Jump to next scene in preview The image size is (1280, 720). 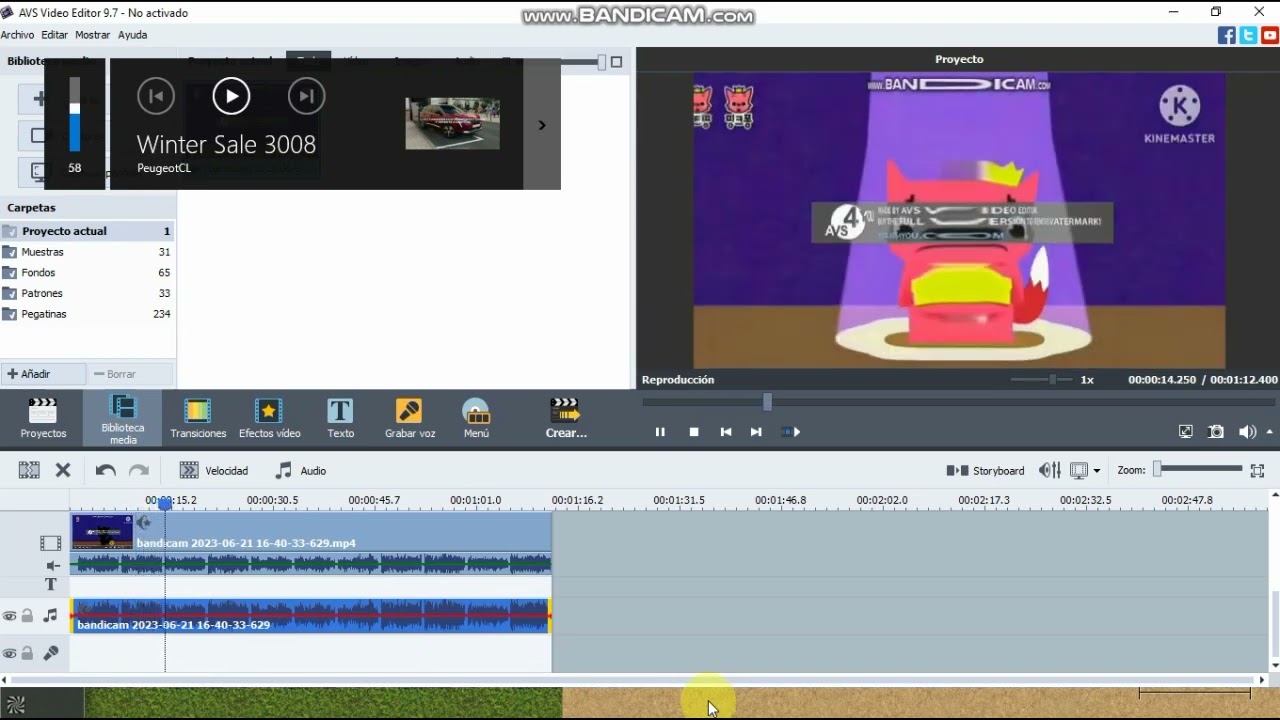(x=791, y=432)
